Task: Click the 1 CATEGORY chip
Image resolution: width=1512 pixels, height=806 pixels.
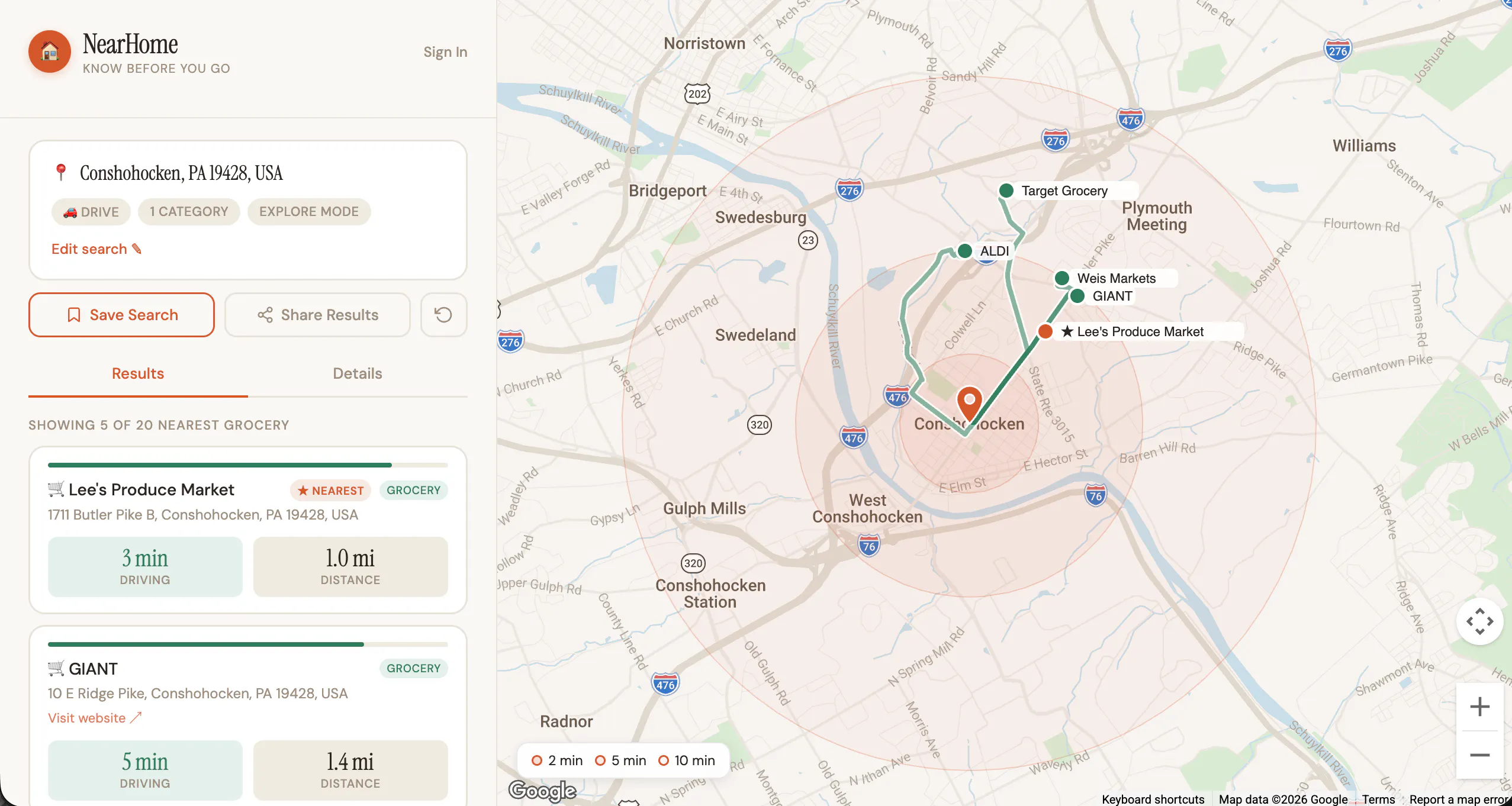Action: pos(189,212)
